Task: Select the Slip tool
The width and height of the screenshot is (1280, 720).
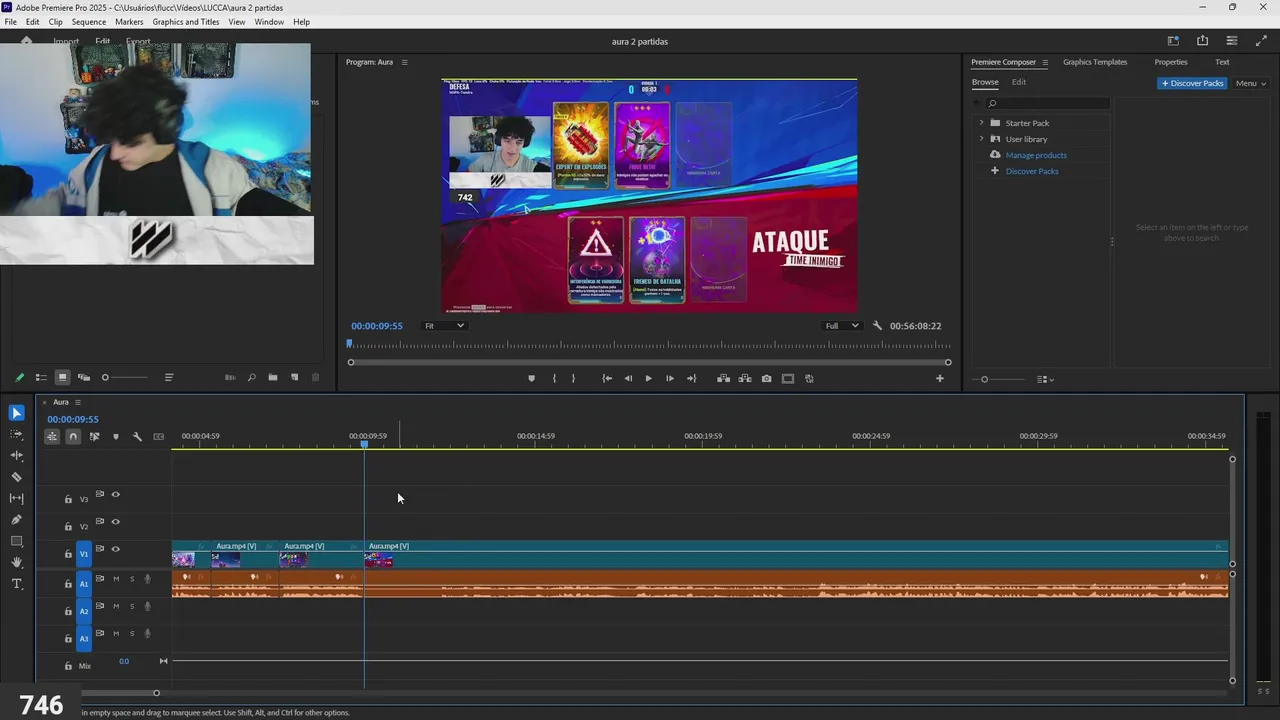Action: pos(16,498)
